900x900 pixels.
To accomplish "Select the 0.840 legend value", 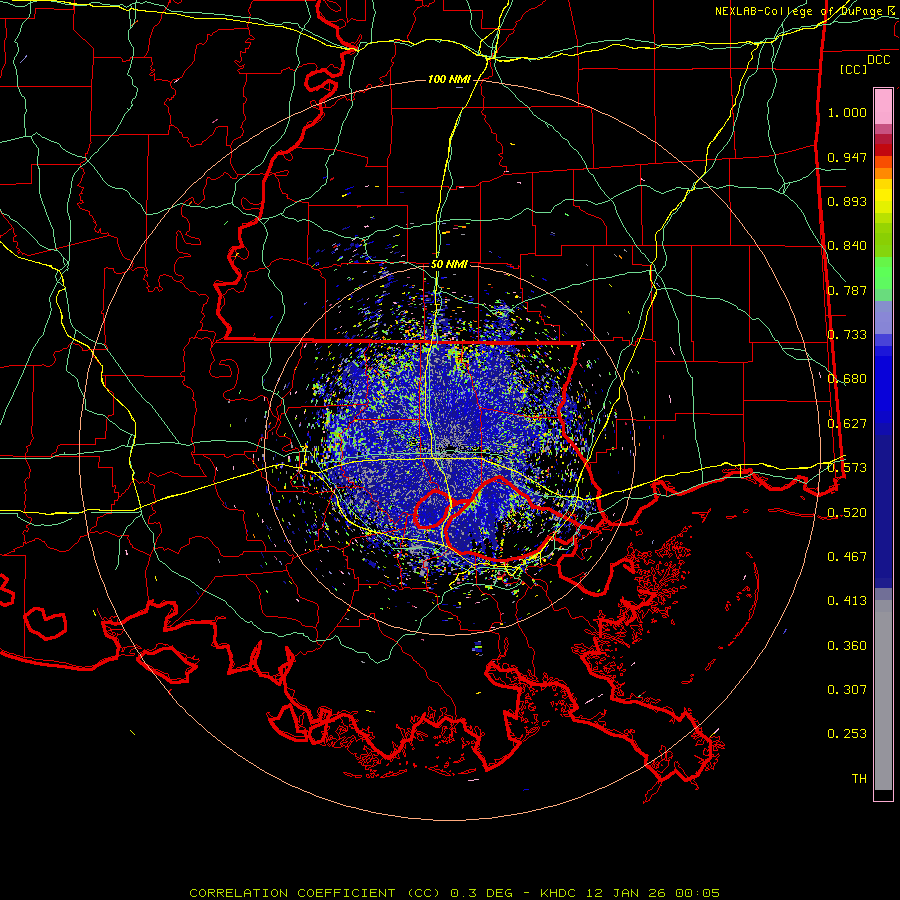I will coord(847,246).
